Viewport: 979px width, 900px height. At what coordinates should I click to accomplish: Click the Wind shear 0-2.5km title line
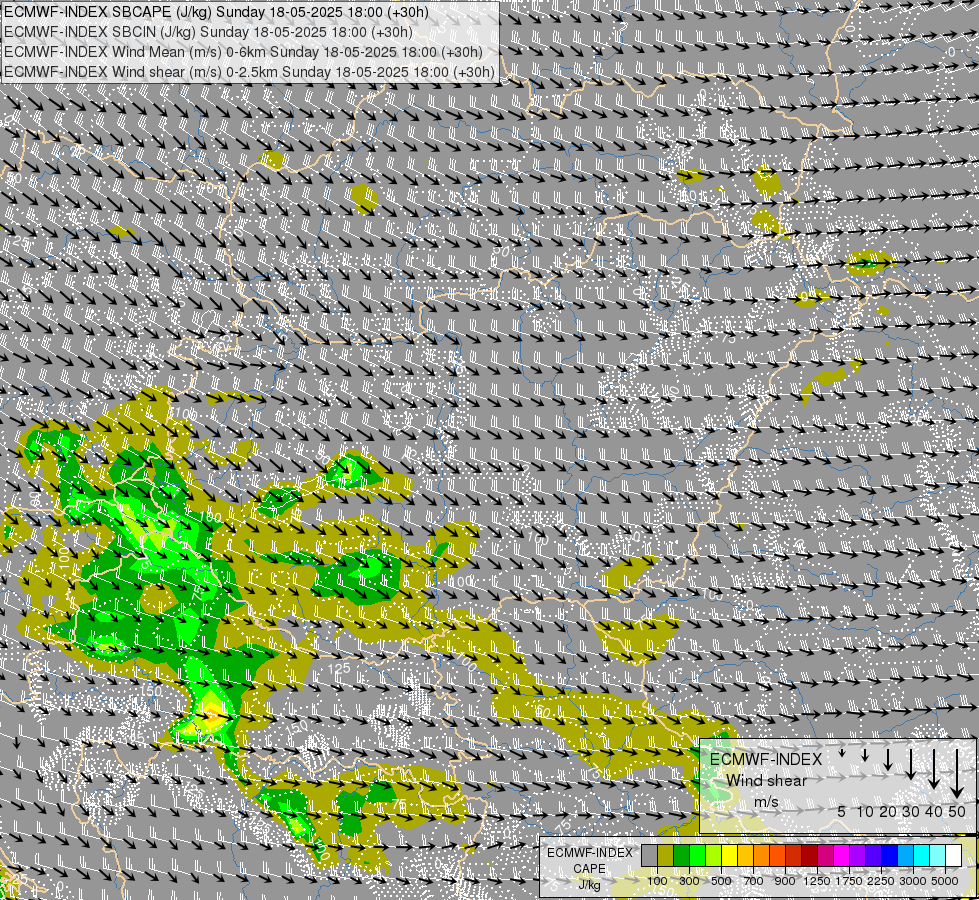pyautogui.click(x=249, y=72)
